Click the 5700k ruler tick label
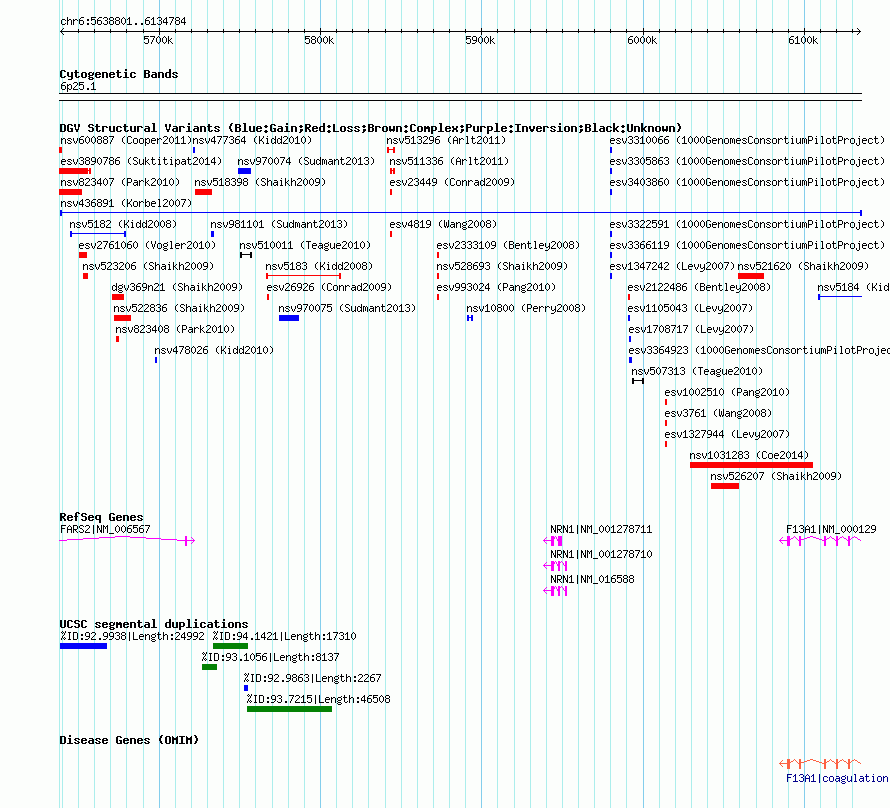This screenshot has height=808, width=890. (x=158, y=40)
